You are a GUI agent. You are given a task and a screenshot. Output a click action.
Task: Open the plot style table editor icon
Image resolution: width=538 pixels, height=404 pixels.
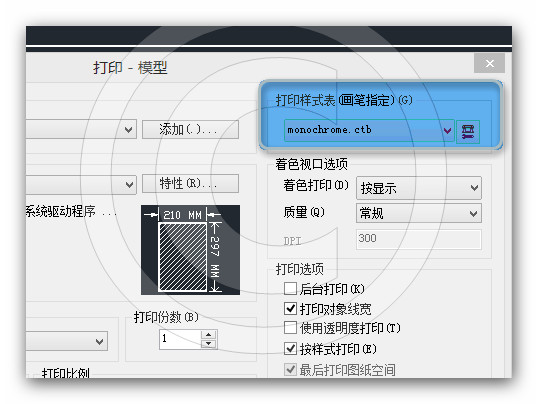[x=468, y=131]
